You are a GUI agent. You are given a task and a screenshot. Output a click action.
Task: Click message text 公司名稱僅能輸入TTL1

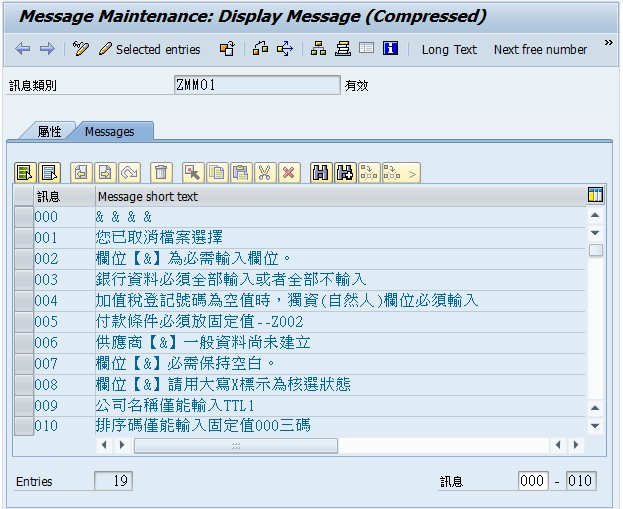pyautogui.click(x=175, y=405)
